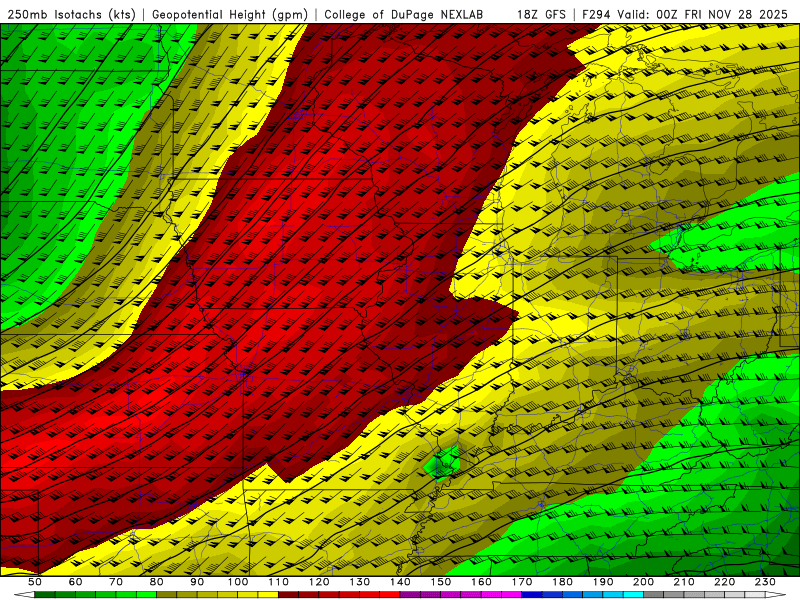Click the 100 value on the color scale
This screenshot has height=600, width=800.
pyautogui.click(x=238, y=582)
